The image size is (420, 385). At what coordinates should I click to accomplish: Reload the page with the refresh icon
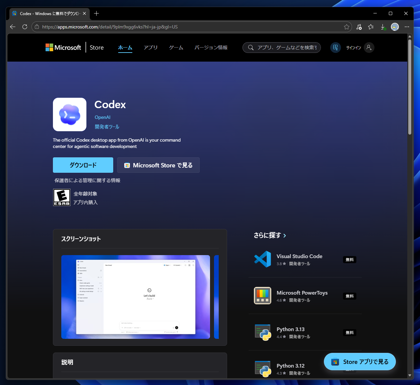tap(25, 27)
